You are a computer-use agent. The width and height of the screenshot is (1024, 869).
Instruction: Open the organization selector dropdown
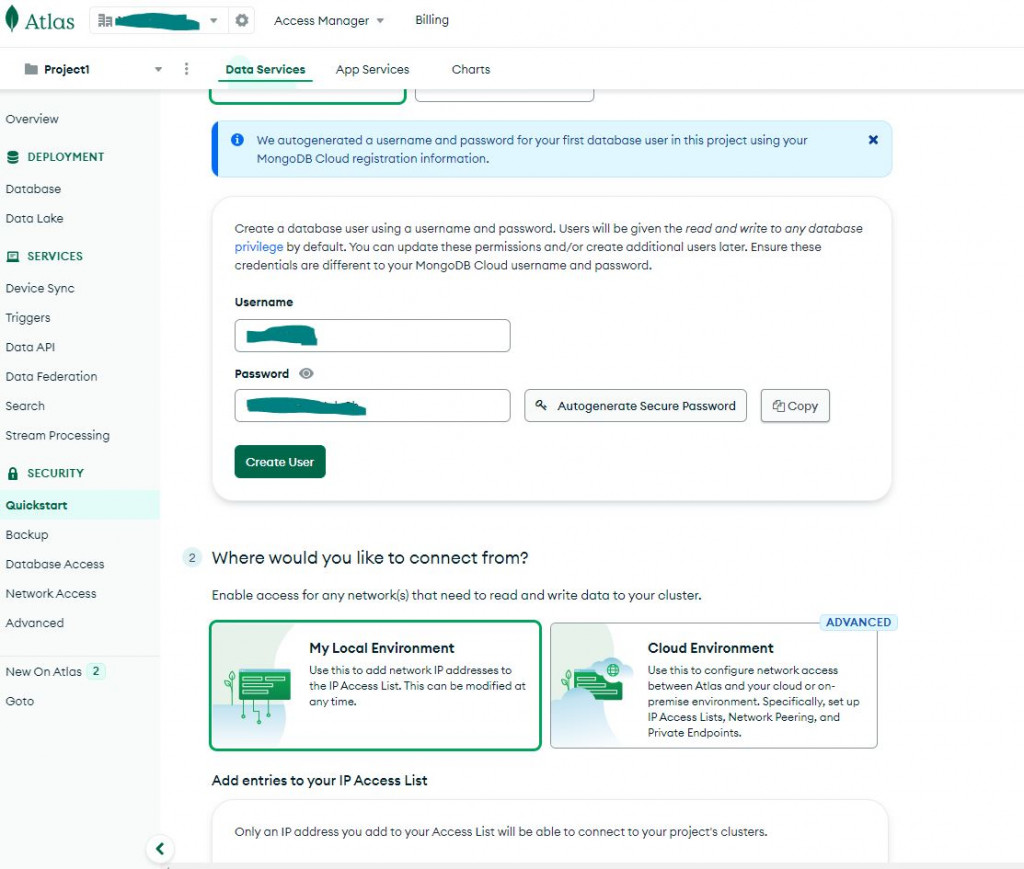coord(158,20)
